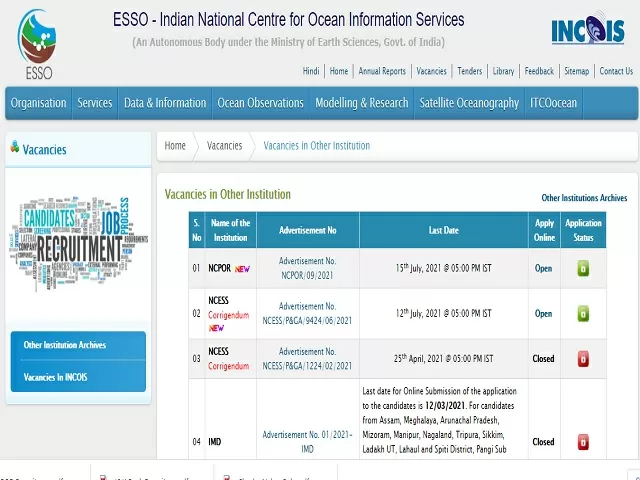Open the Modelling & Research menu
Screen dimensions: 640x480
pos(362,103)
